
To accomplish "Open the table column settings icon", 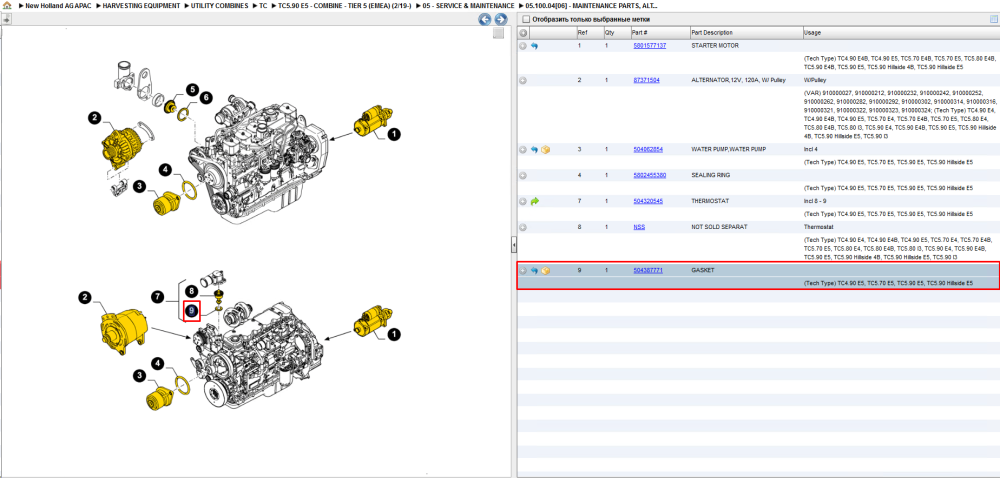I will pyautogui.click(x=994, y=20).
